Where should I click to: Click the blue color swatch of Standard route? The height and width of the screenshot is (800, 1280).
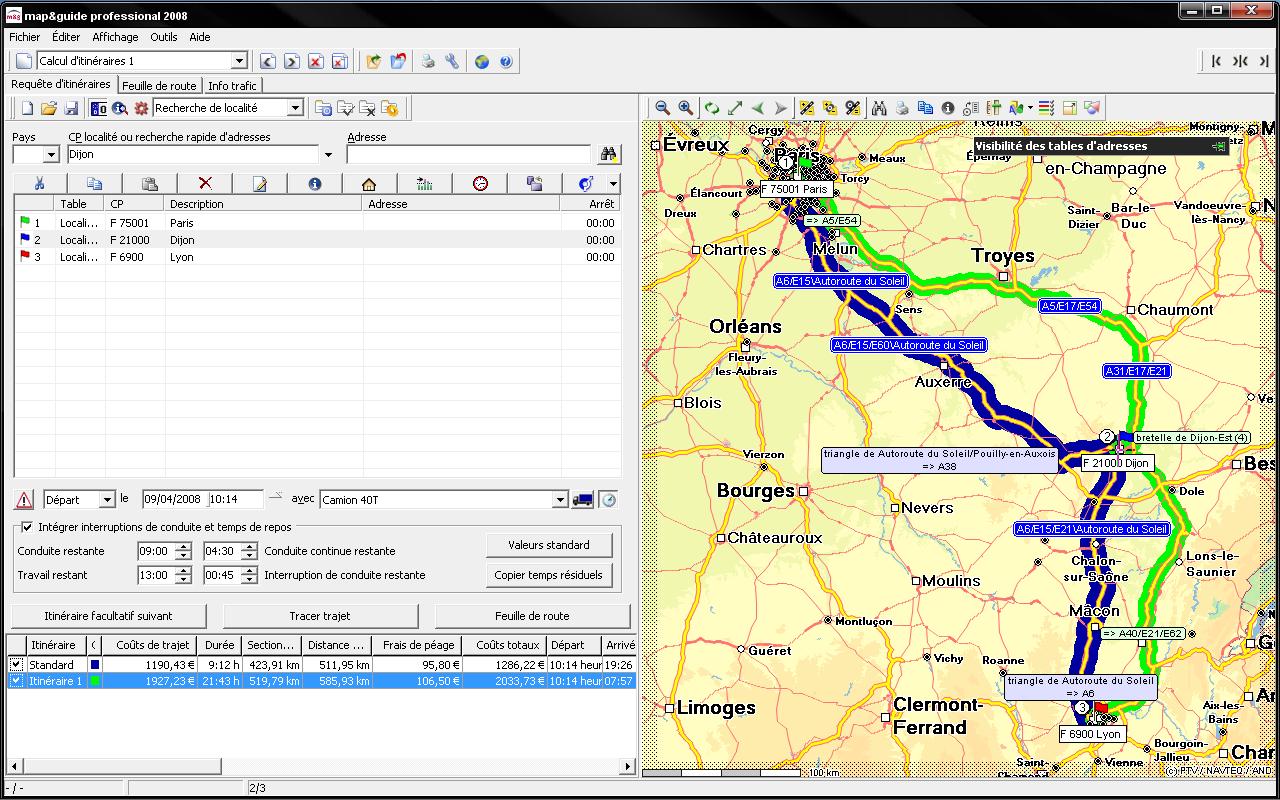tap(95, 664)
